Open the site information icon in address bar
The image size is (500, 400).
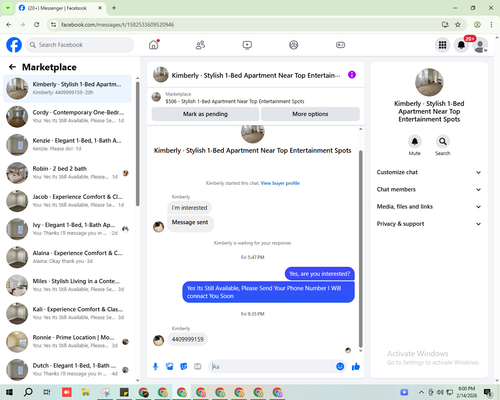tap(53, 24)
